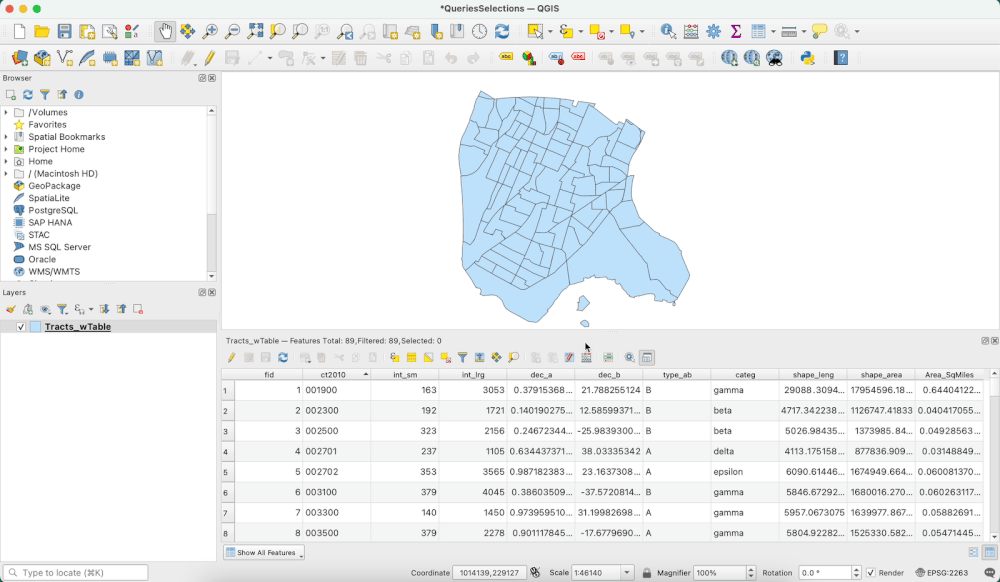
Task: Move selection to top in attribute table
Action: (480, 358)
